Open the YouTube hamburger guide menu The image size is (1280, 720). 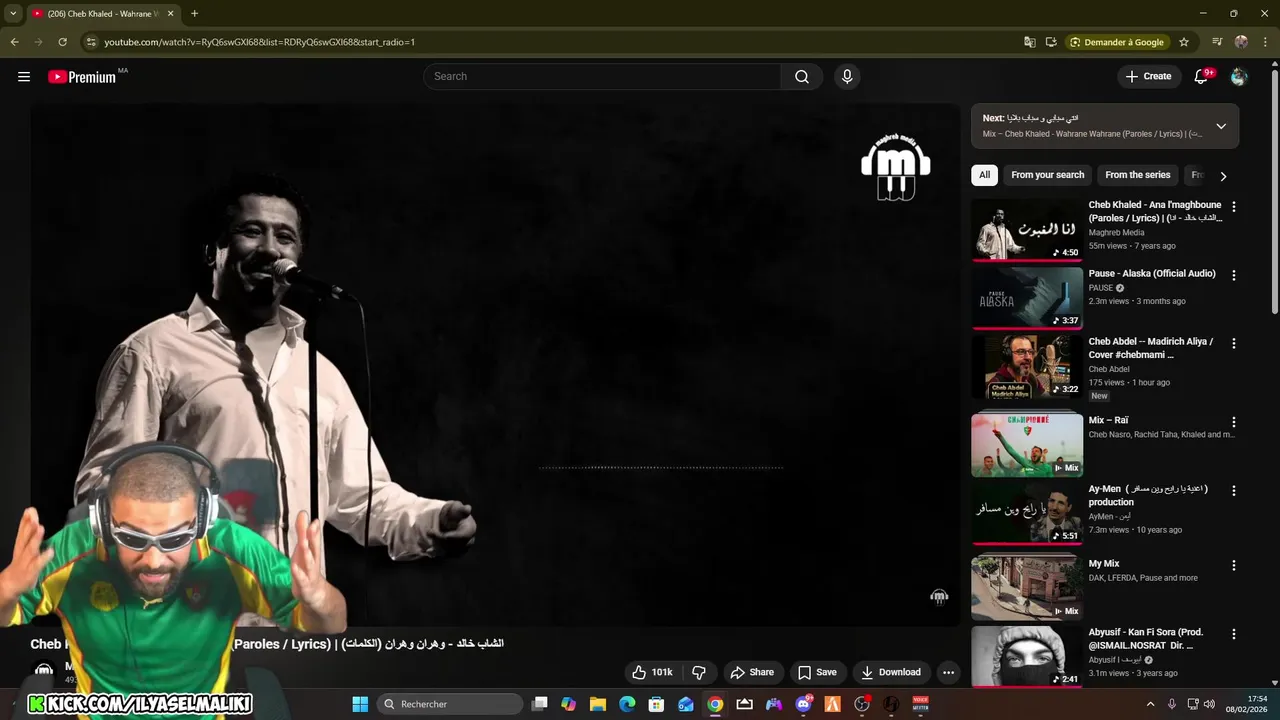click(x=24, y=76)
